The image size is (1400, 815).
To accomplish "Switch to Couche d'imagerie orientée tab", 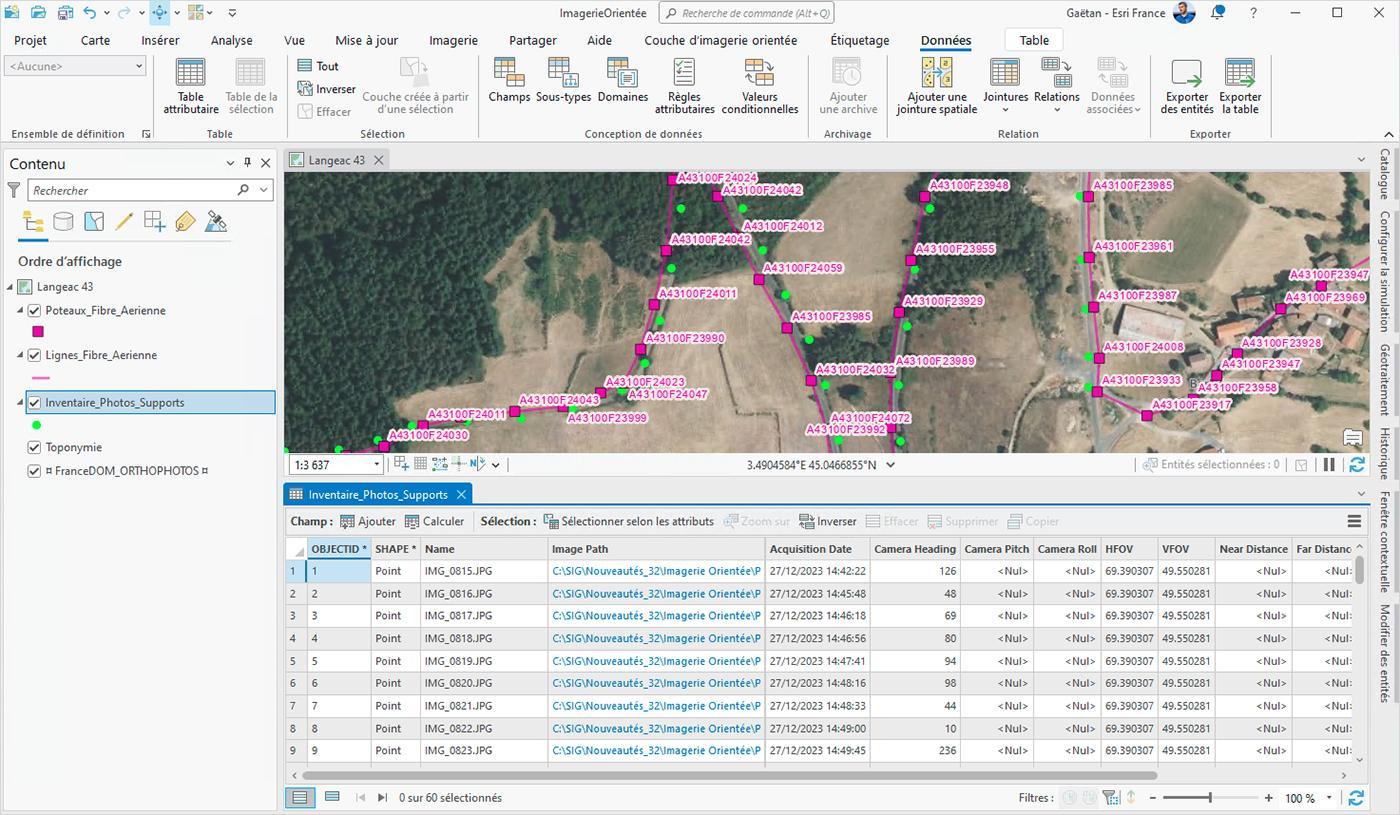I will click(x=721, y=40).
